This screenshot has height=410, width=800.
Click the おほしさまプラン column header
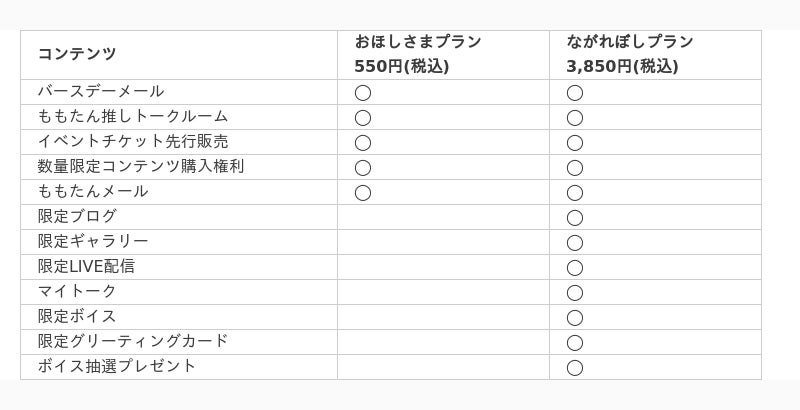click(418, 42)
